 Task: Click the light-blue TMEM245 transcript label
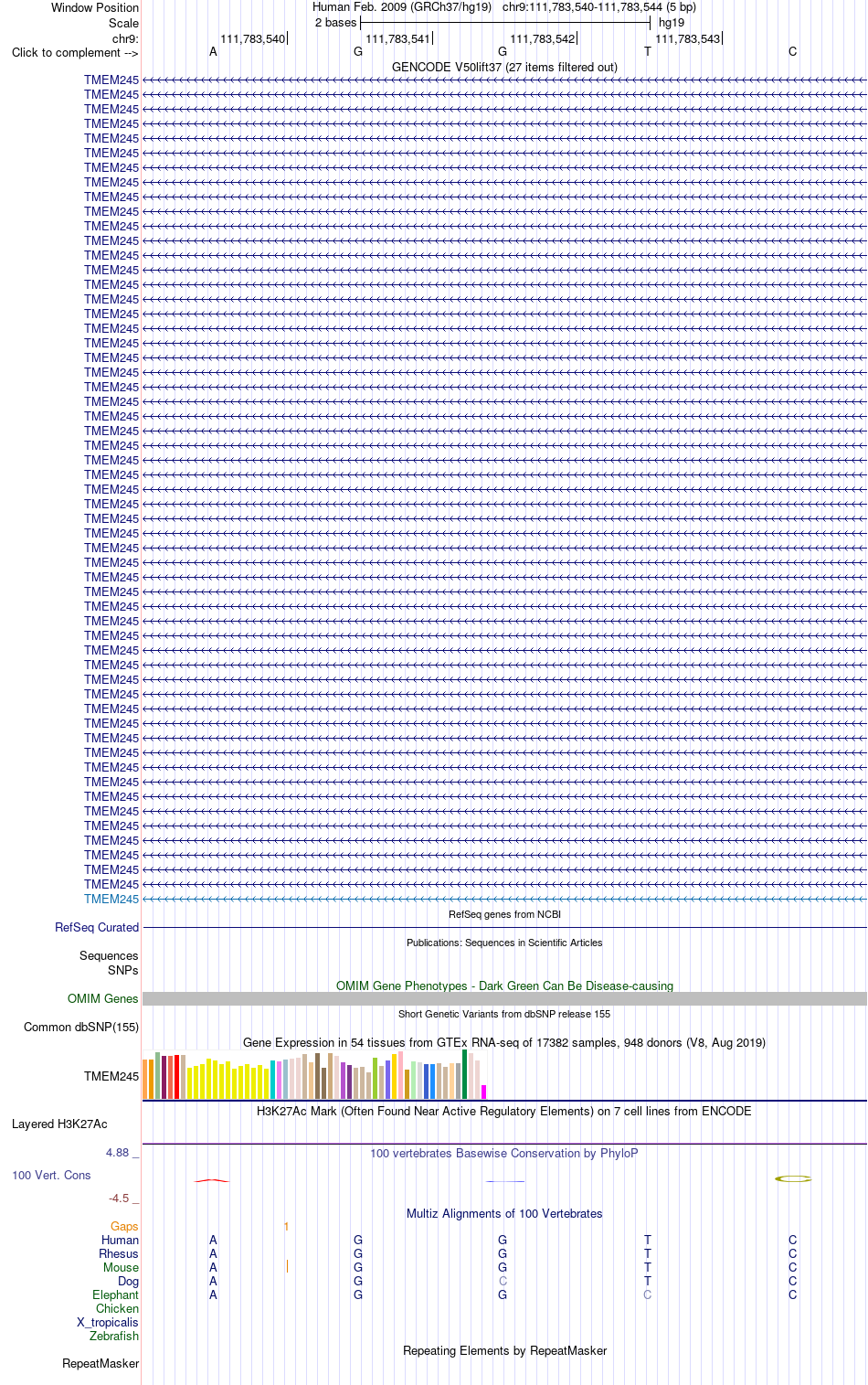(x=111, y=899)
